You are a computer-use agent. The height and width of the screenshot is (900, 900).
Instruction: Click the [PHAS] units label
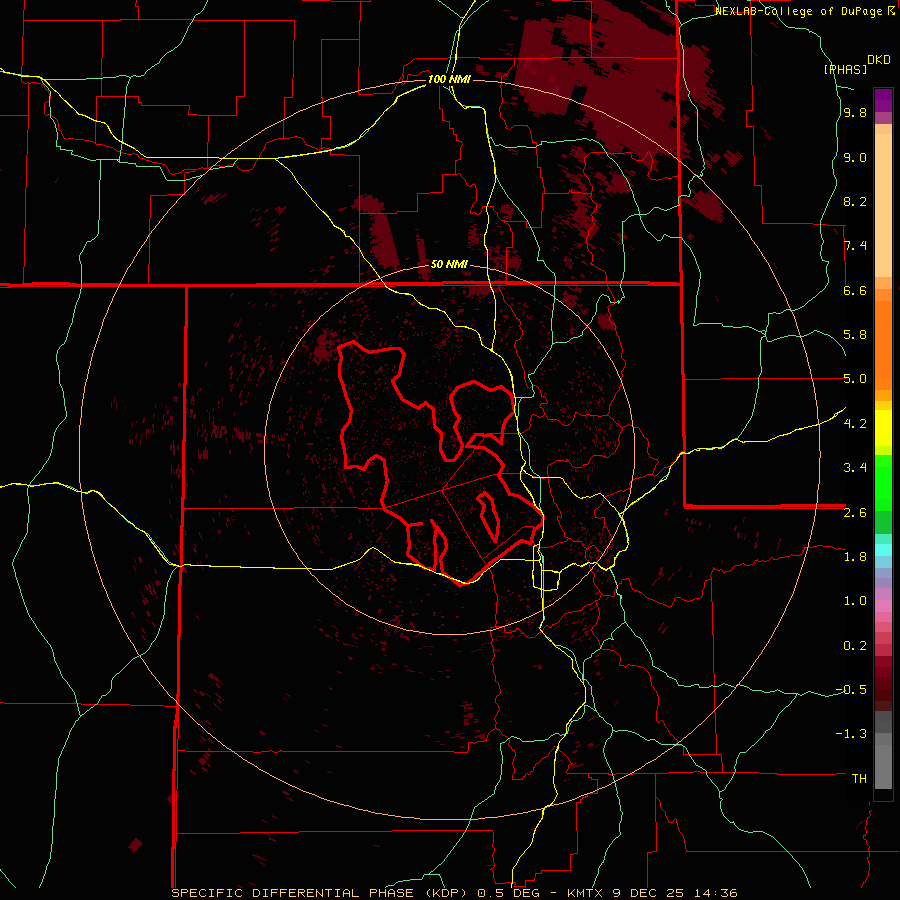845,69
